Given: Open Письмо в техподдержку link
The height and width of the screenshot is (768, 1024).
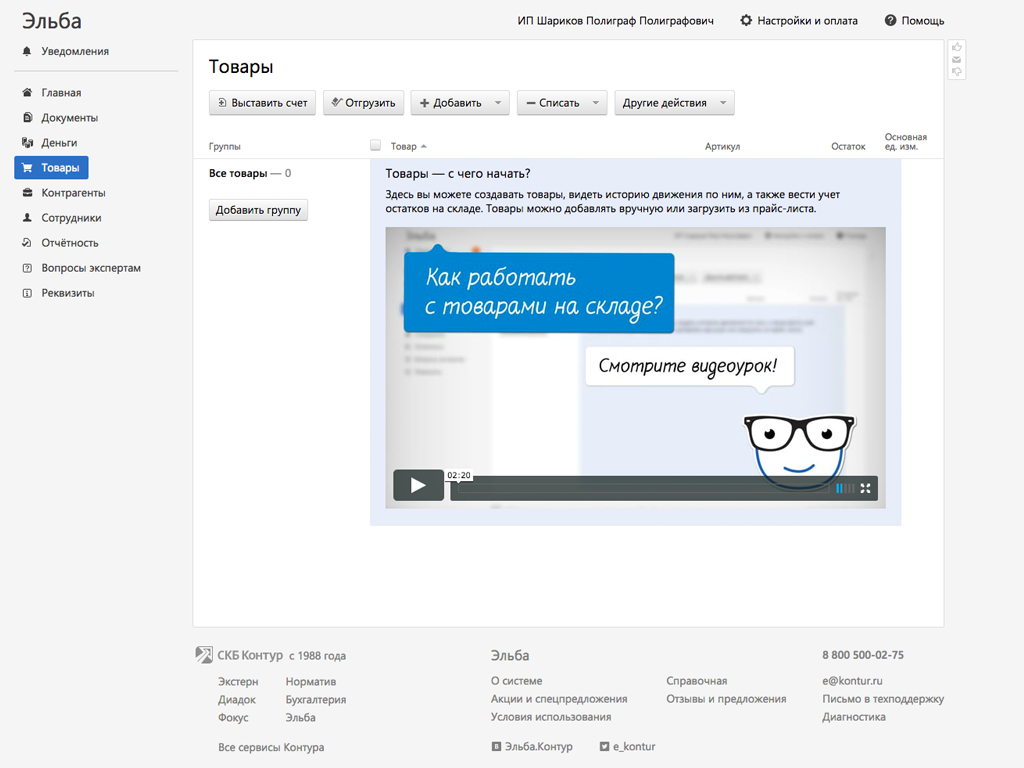Looking at the screenshot, I should (x=883, y=699).
